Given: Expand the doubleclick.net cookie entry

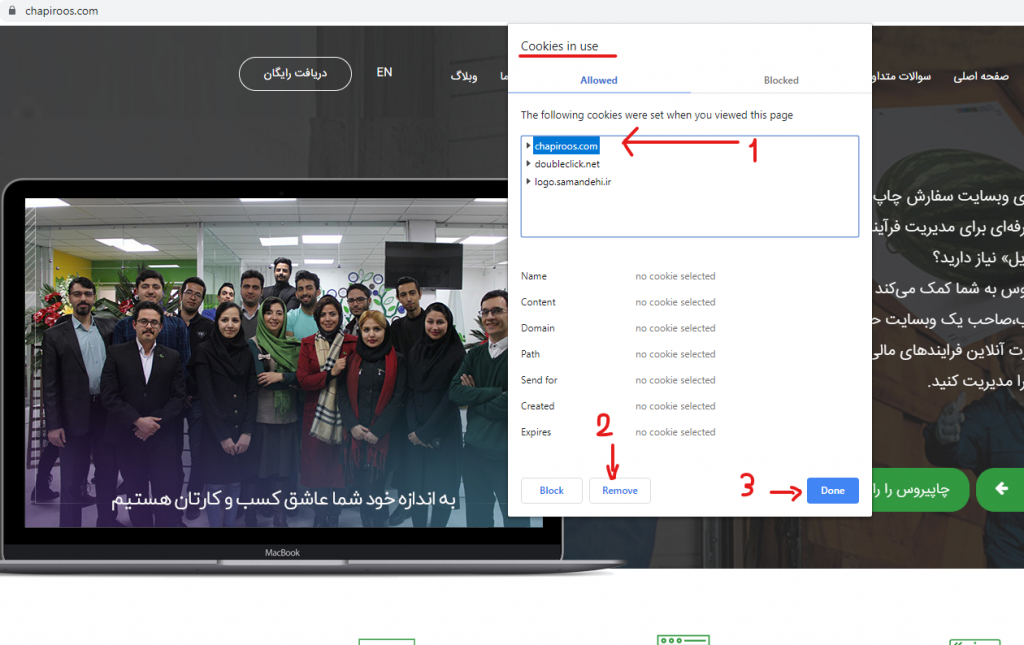Looking at the screenshot, I should pyautogui.click(x=528, y=163).
